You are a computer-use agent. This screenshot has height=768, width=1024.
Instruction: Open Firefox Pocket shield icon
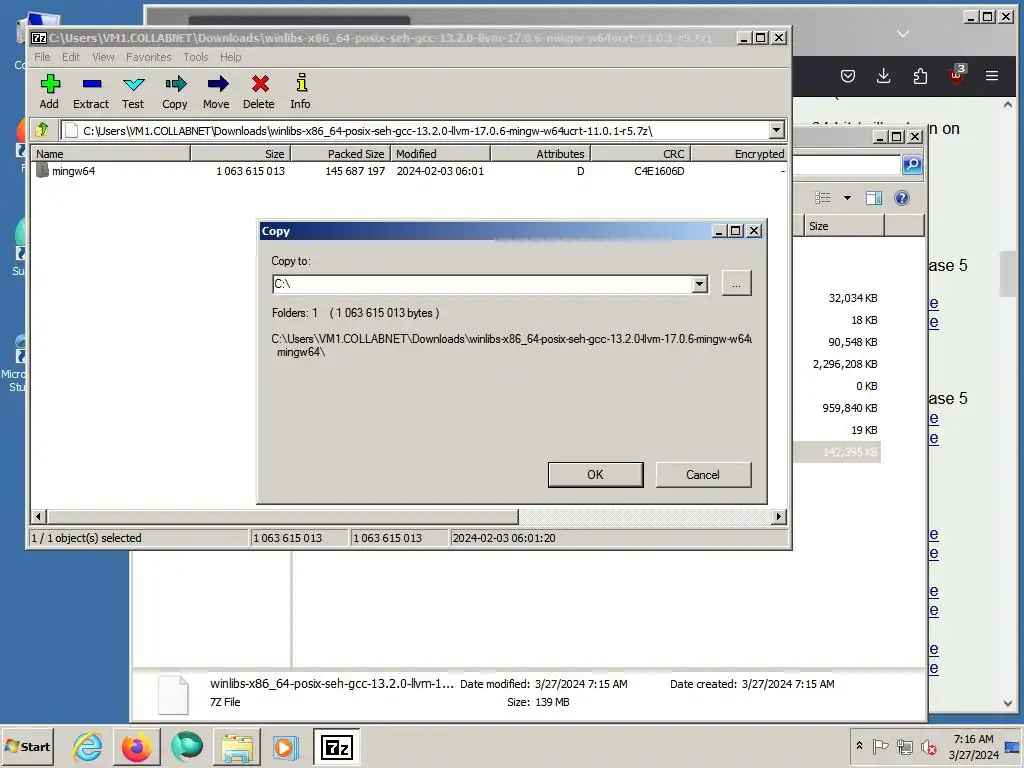point(848,76)
